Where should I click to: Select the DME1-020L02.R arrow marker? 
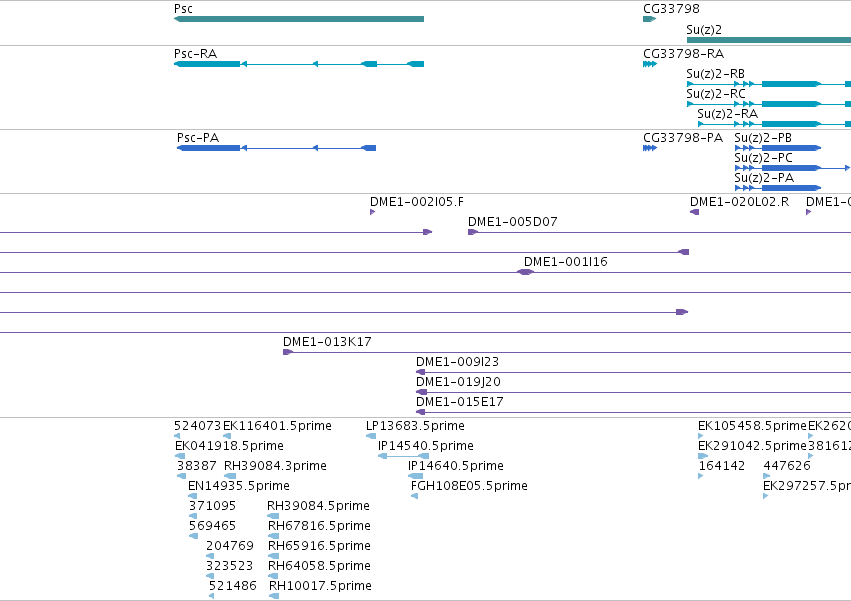[694, 212]
